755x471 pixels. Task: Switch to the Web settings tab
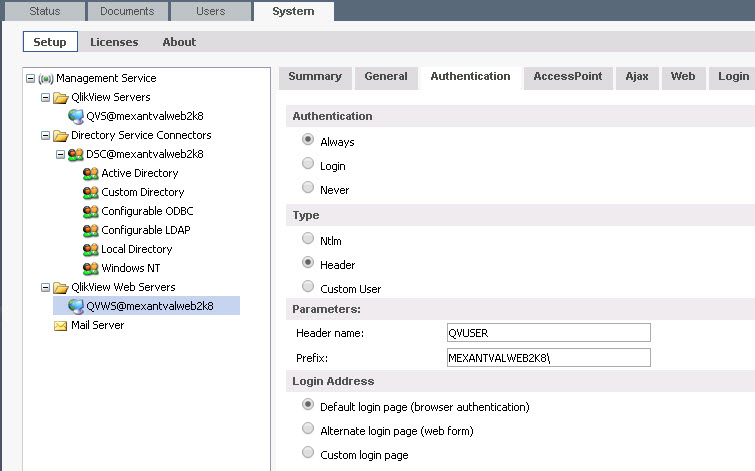click(x=683, y=77)
